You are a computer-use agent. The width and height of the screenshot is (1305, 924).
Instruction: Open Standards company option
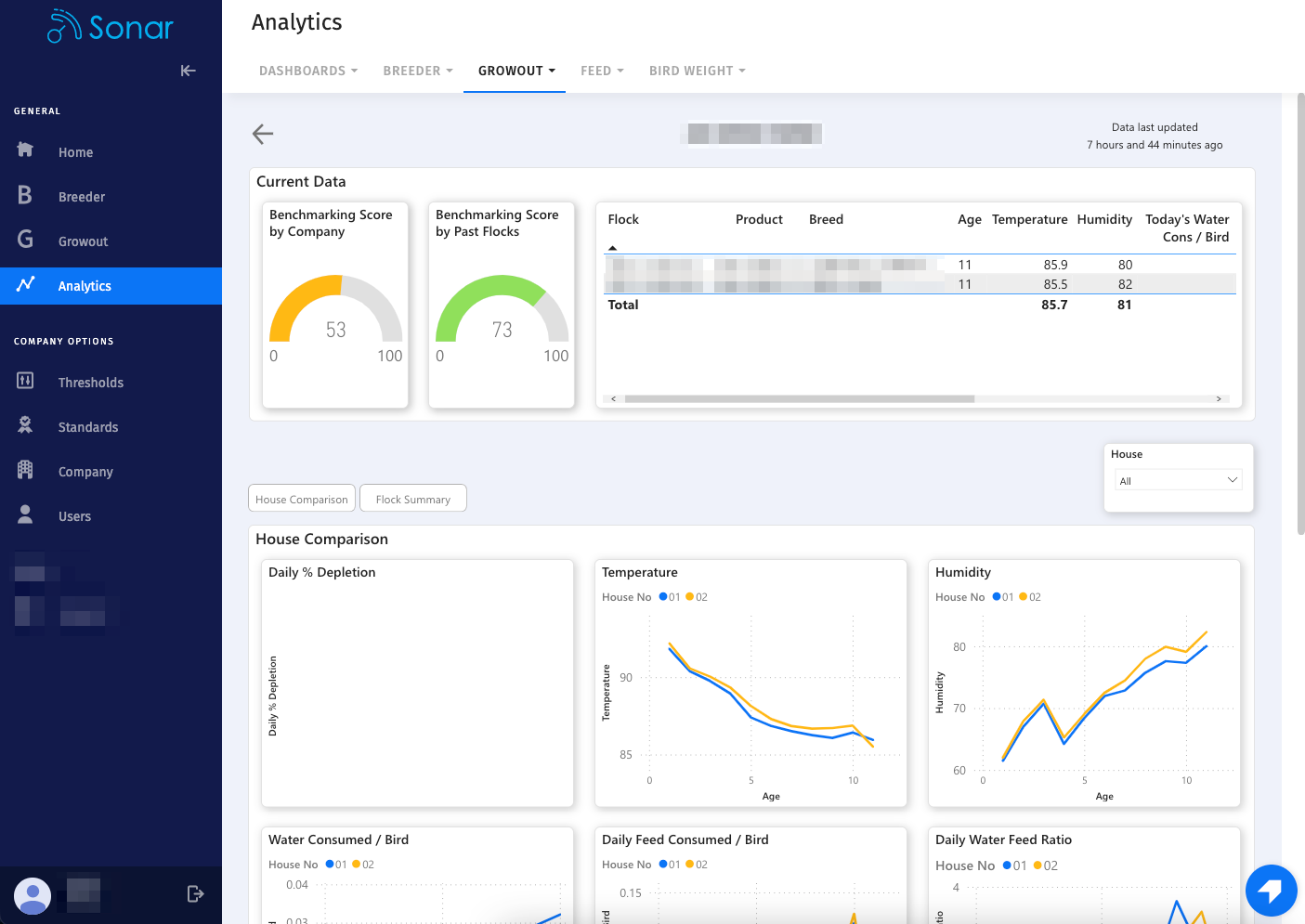(x=88, y=427)
